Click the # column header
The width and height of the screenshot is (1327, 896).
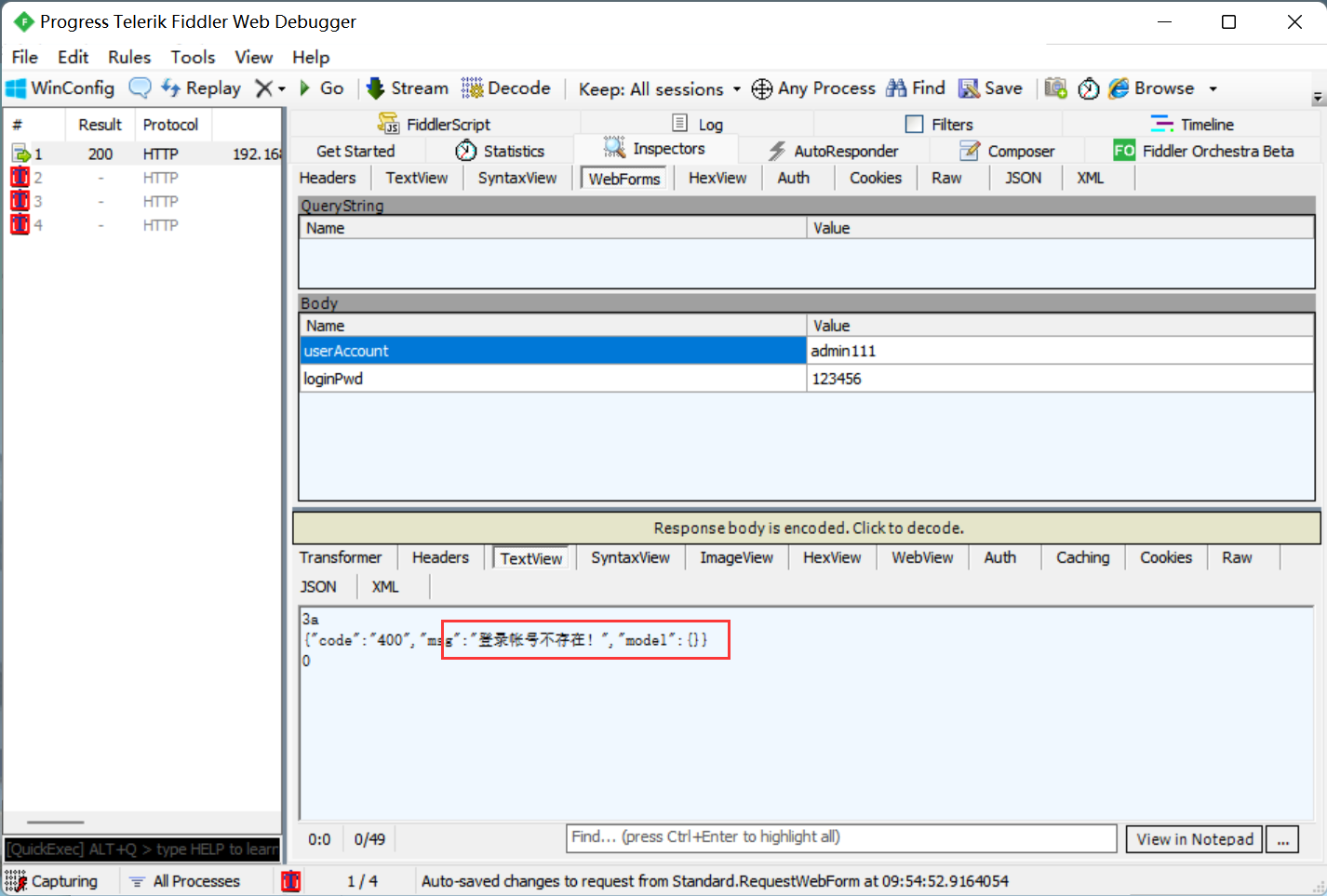(34, 125)
